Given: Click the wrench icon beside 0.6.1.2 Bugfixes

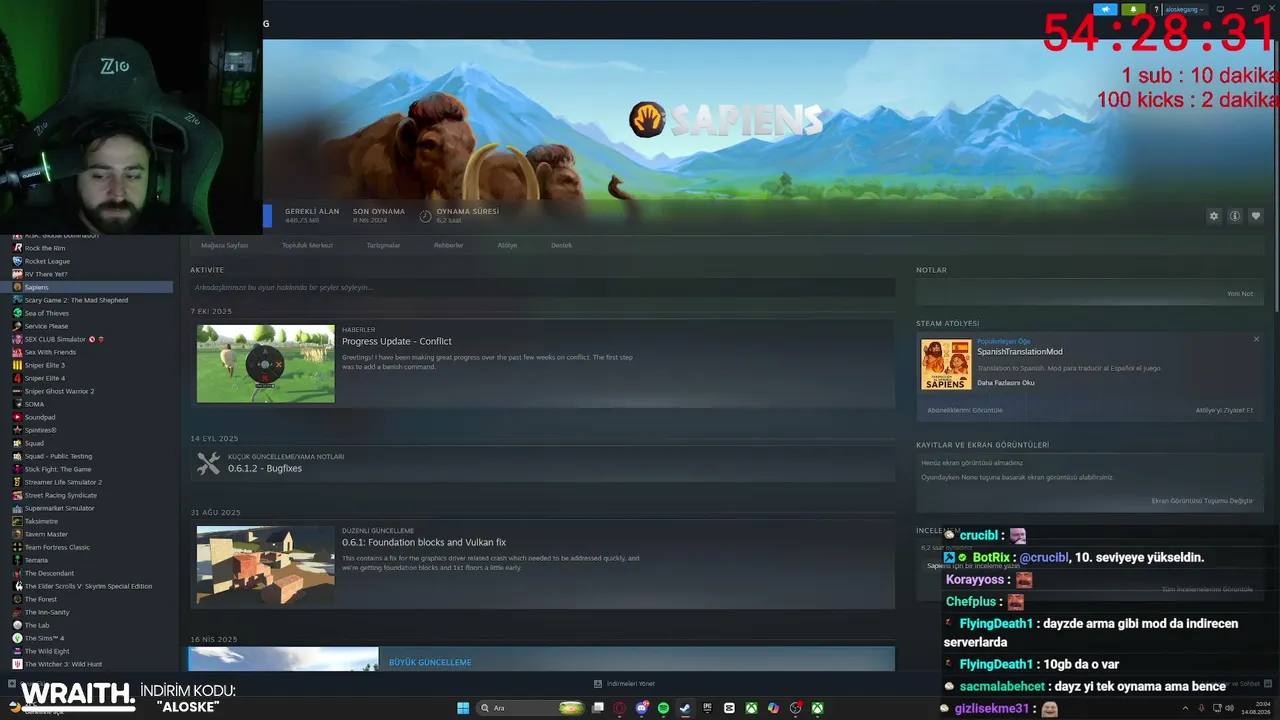Looking at the screenshot, I should tap(208, 463).
